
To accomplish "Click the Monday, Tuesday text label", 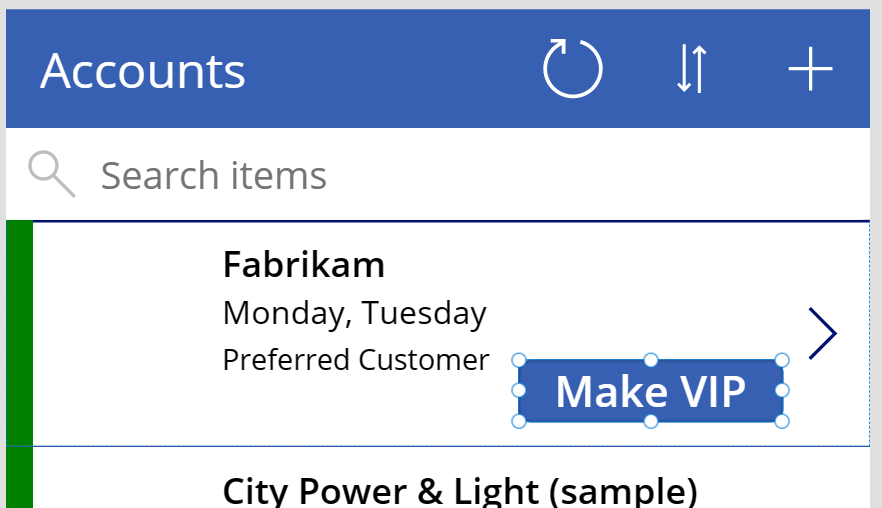I will pos(354,313).
